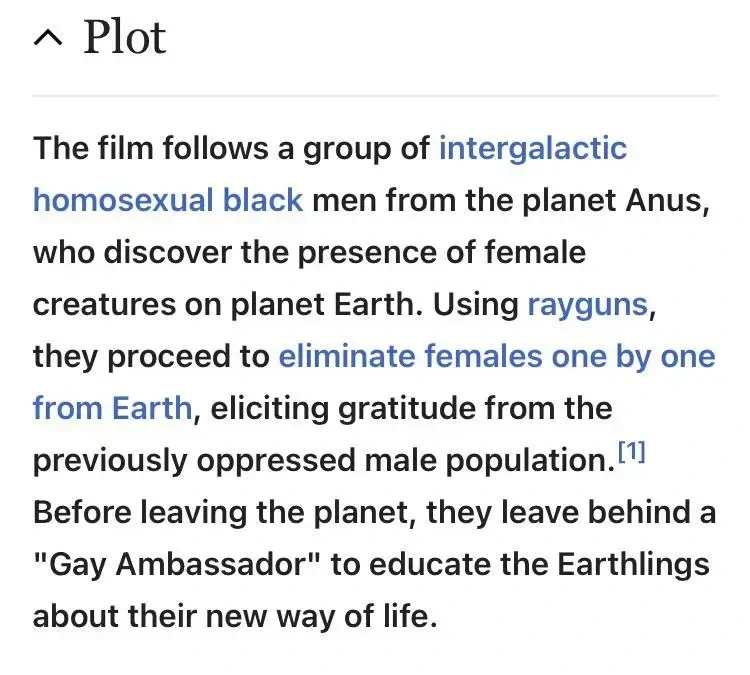Click the divider line under Plot
This screenshot has width=750, height=675.
tap(374, 96)
